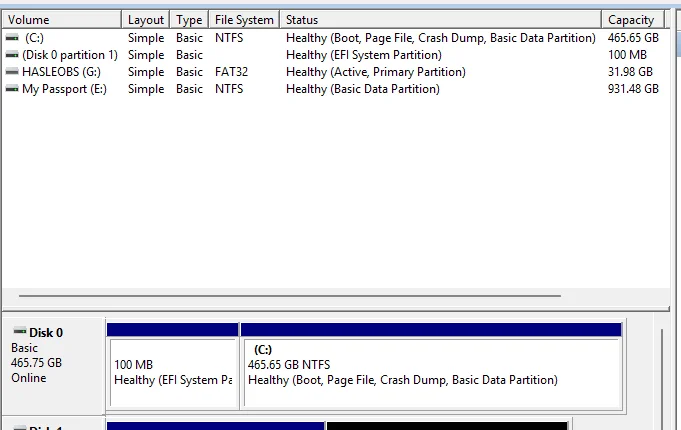The image size is (681, 430).
Task: Click the My Passport (E:) drive icon
Action: [x=12, y=89]
